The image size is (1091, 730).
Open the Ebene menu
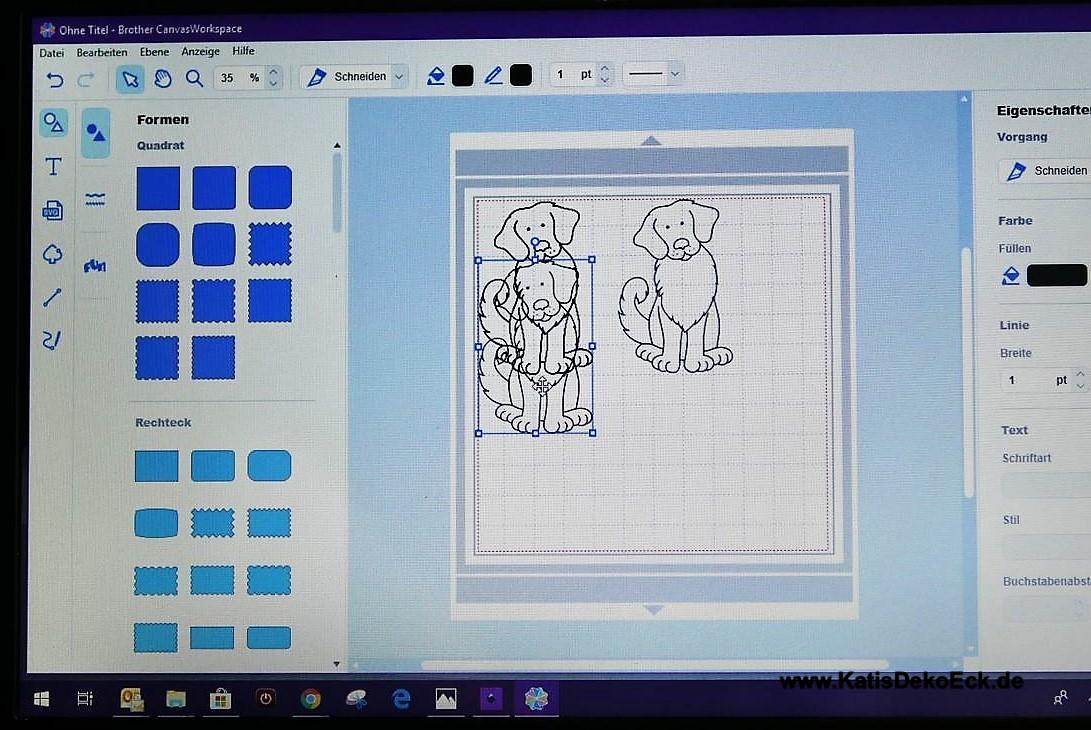point(154,52)
